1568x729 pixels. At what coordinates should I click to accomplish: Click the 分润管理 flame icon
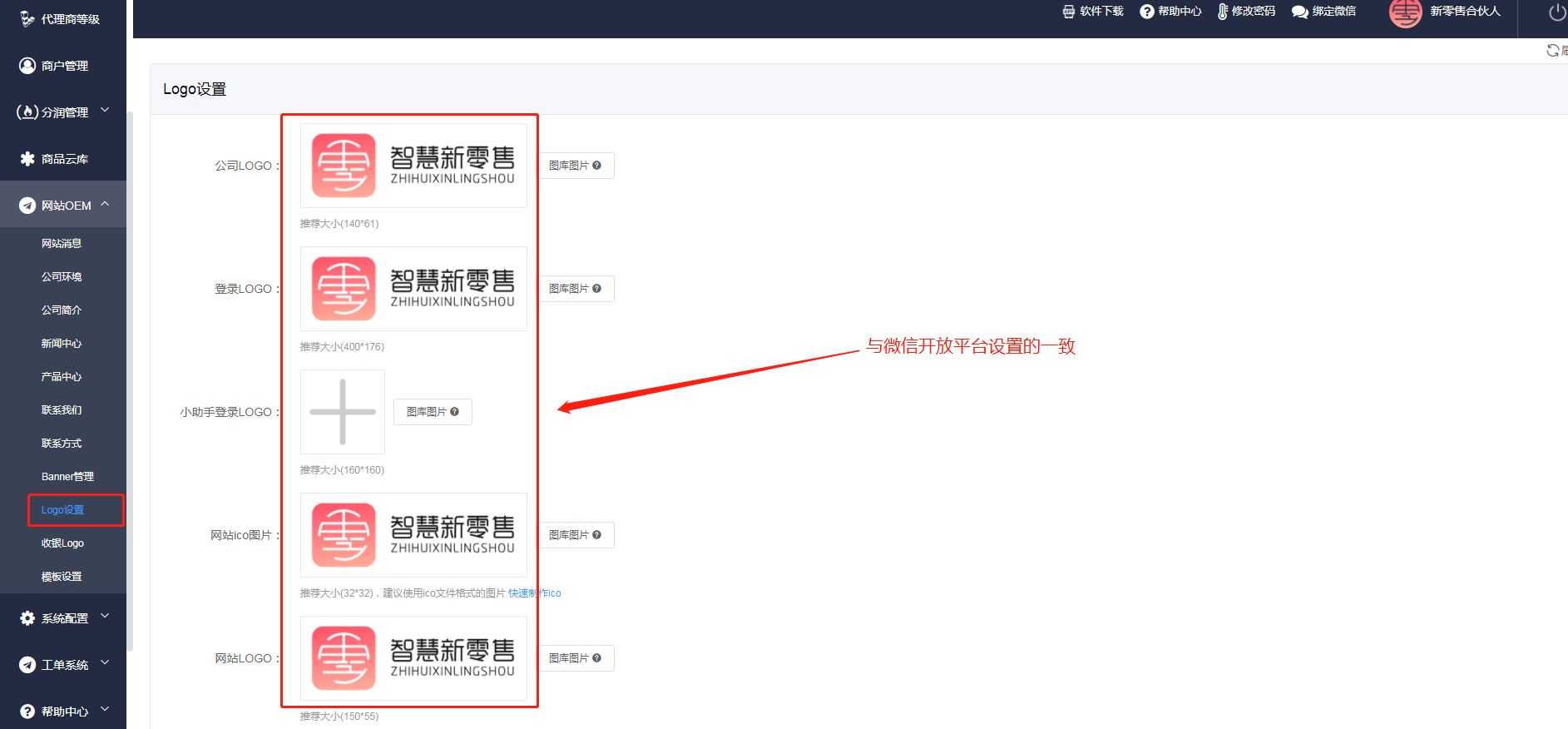(x=27, y=112)
